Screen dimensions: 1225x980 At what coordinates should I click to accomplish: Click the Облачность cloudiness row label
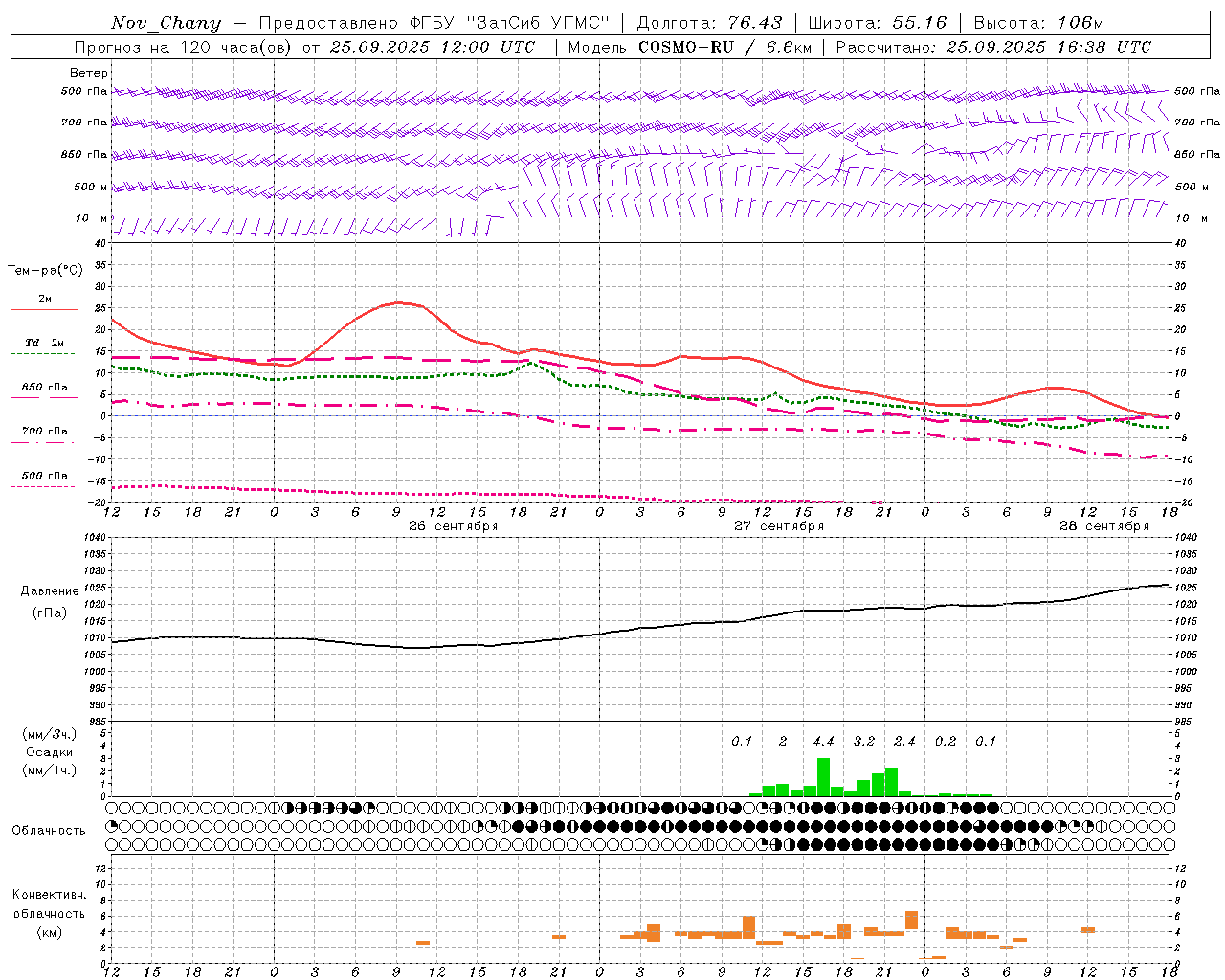[x=49, y=831]
